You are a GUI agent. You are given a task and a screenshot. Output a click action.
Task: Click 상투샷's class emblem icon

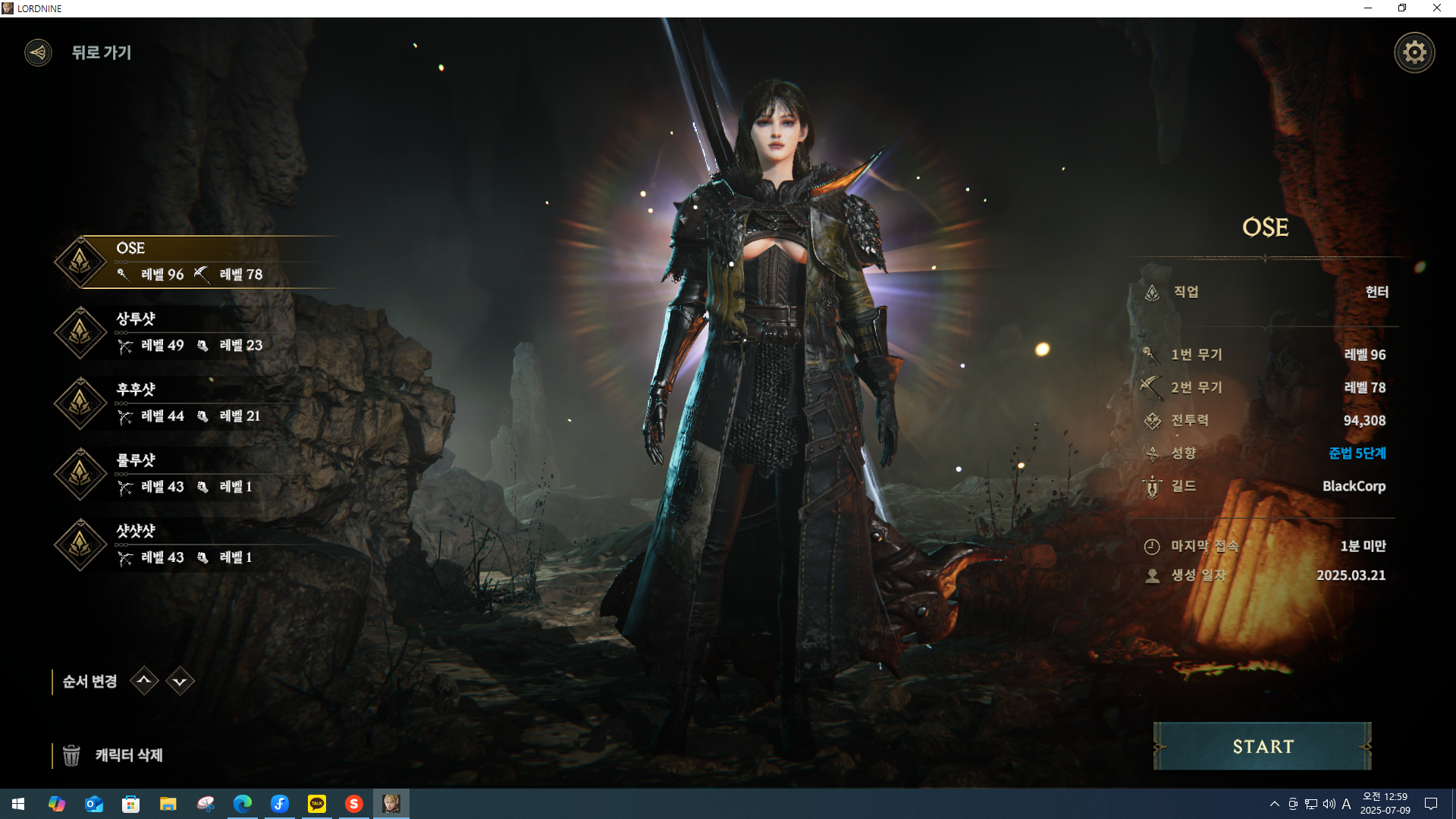(x=80, y=333)
